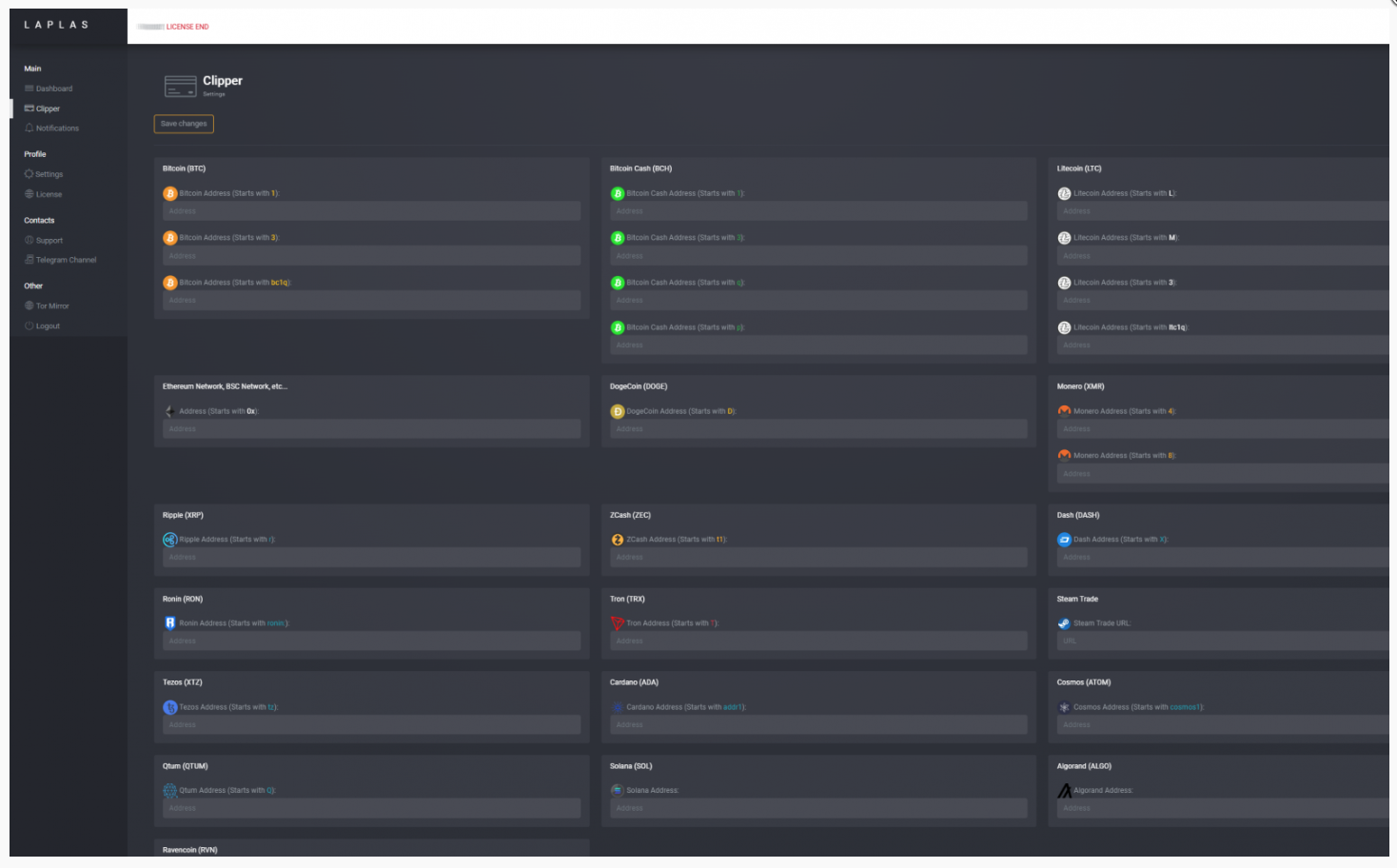Click the Tezos icon
The image size is (1397, 868).
coord(170,707)
